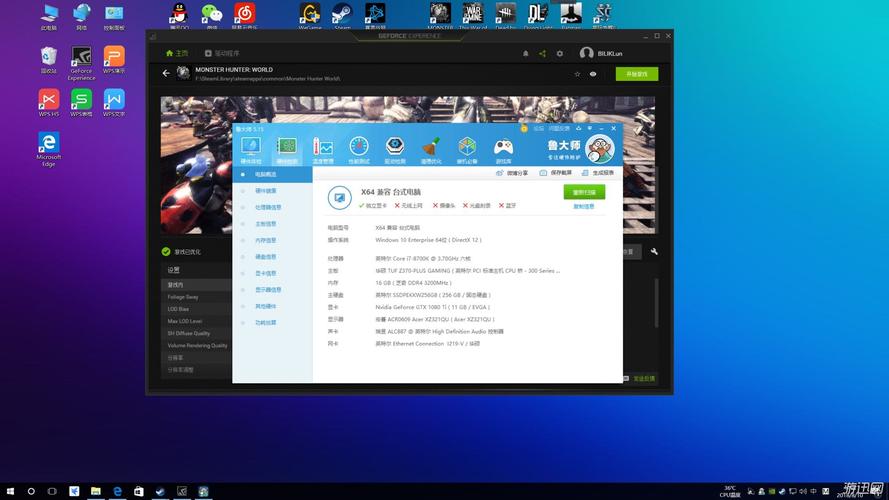Open the driver detection box icon
The height and width of the screenshot is (500, 889).
tap(395, 150)
